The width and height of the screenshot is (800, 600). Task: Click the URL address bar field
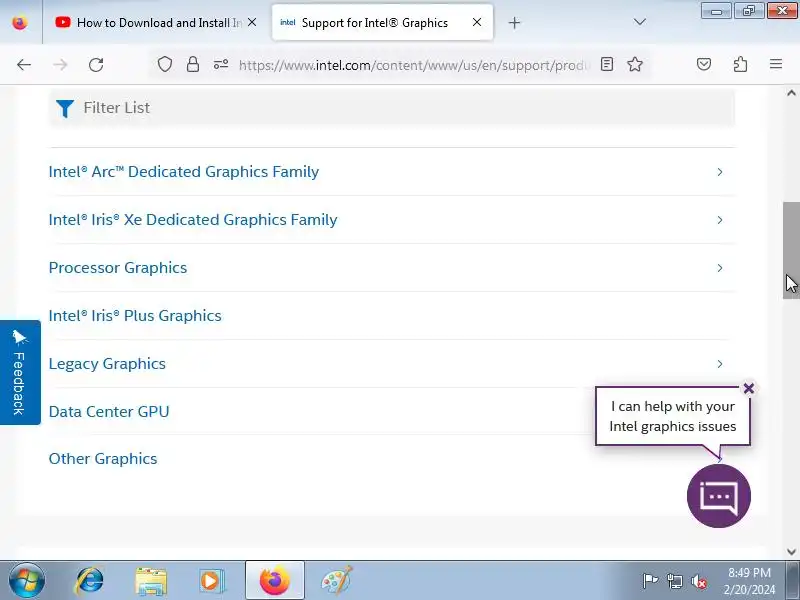(413, 65)
